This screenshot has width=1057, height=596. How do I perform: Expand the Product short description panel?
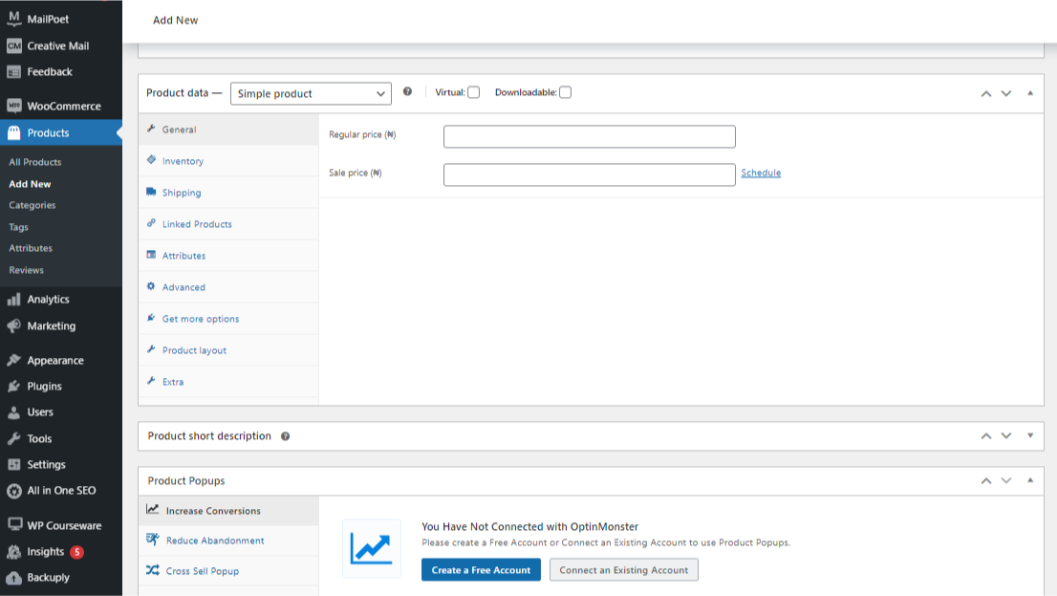pyautogui.click(x=1030, y=436)
